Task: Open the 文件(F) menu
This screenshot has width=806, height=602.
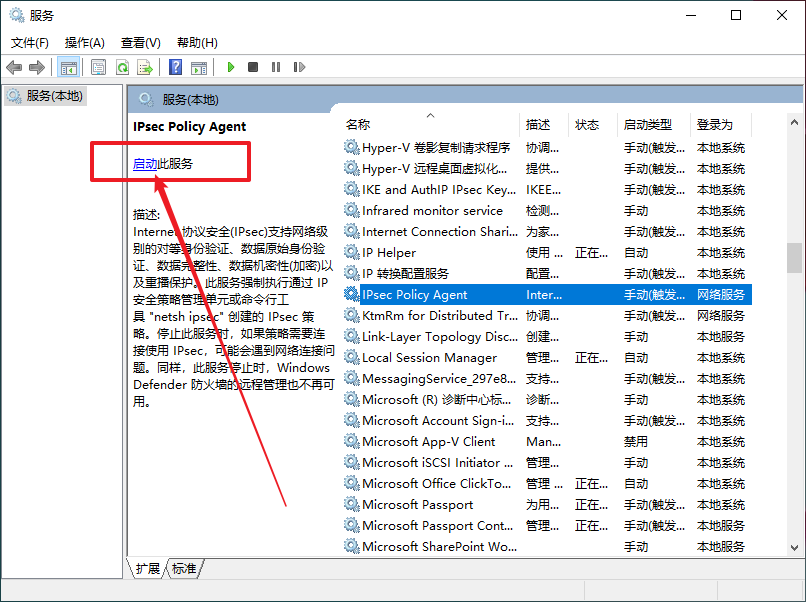Action: click(30, 43)
